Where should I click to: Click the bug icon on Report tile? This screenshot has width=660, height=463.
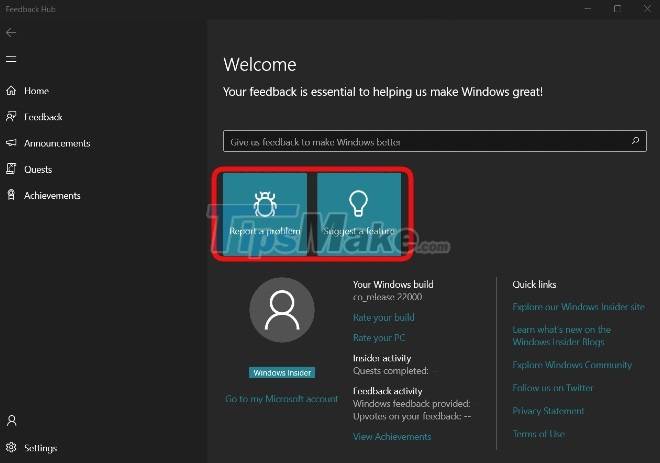pyautogui.click(x=265, y=204)
